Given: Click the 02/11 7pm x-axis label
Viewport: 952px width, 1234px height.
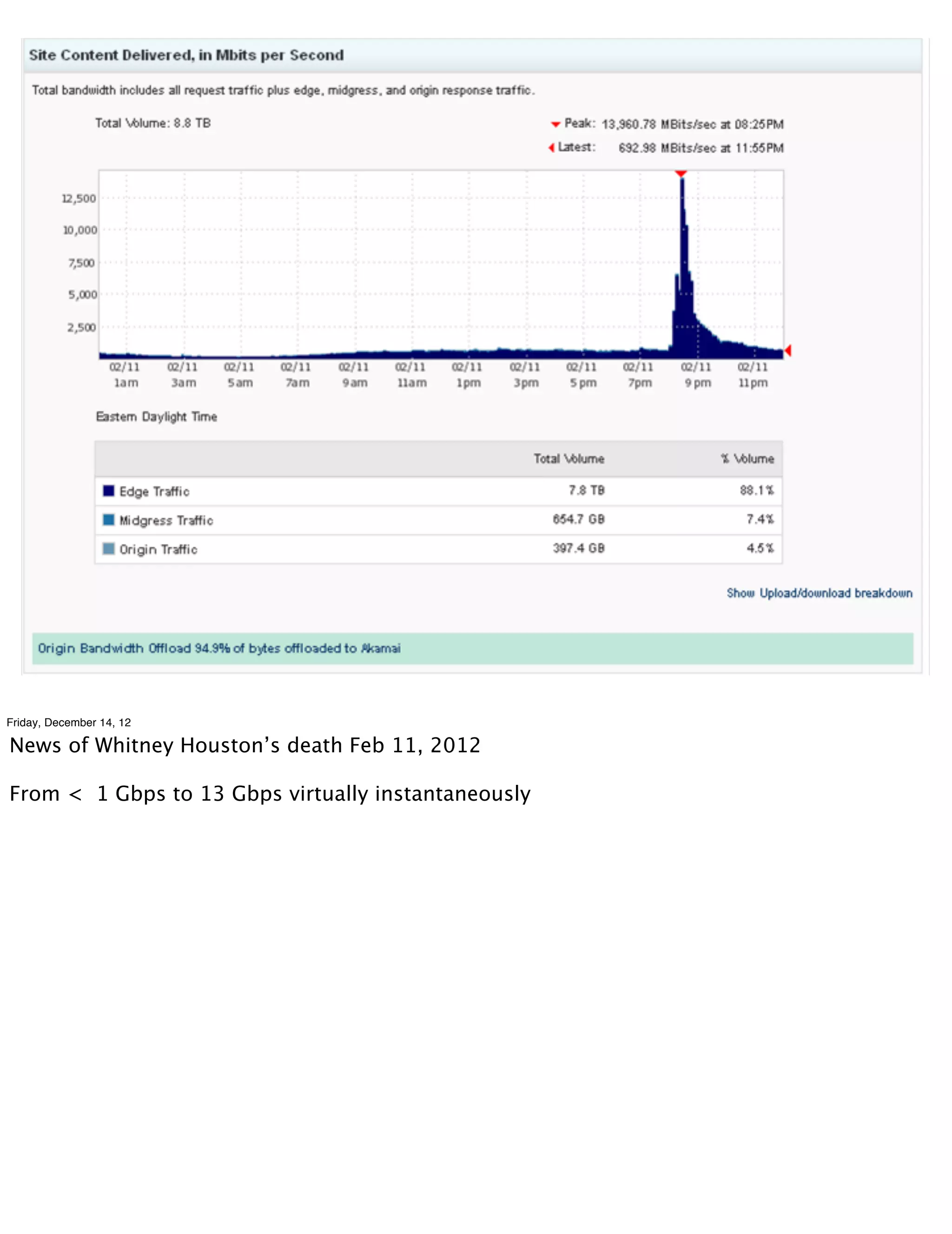Looking at the screenshot, I should point(638,375).
